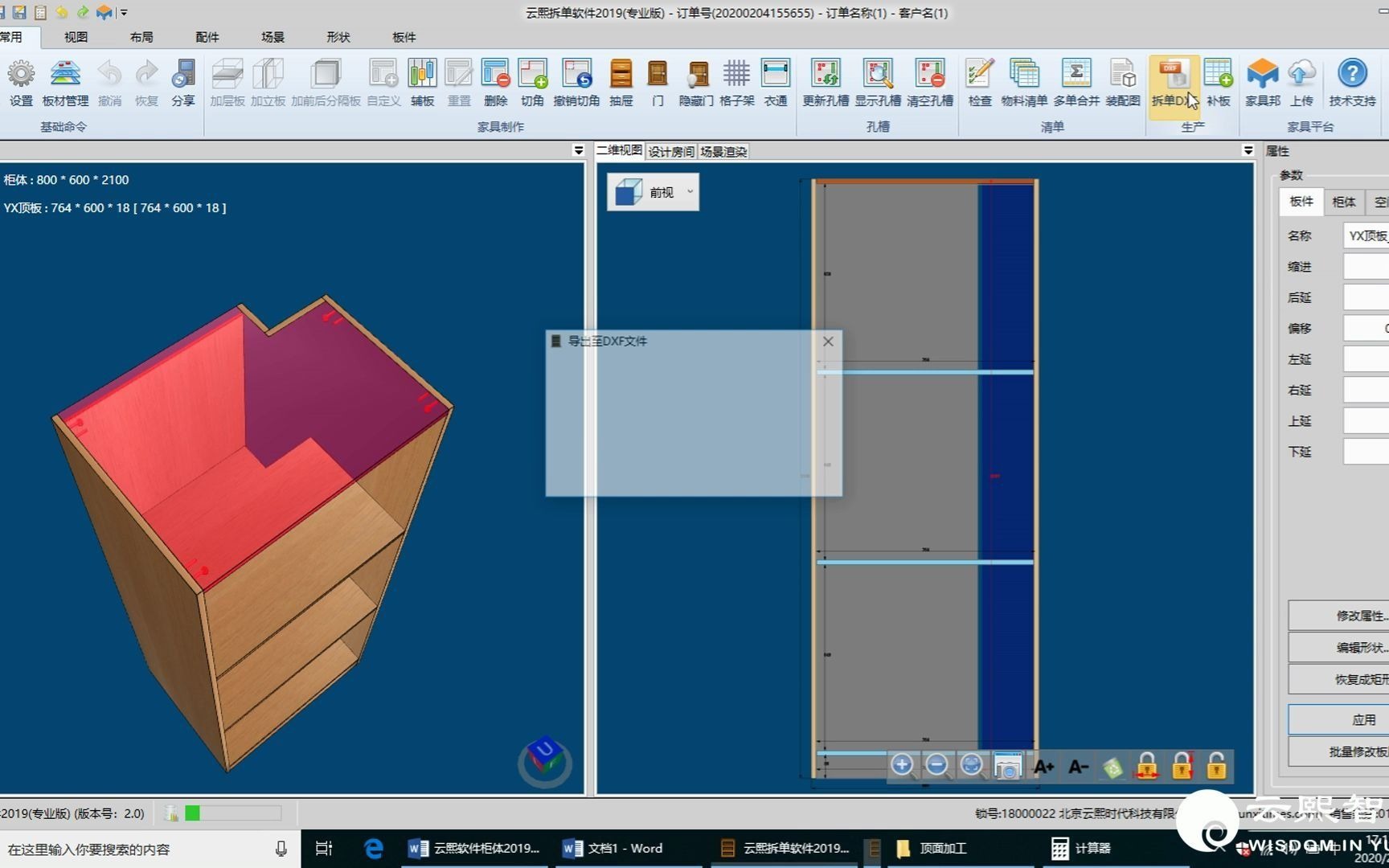Click the 自定义 custom board icon
This screenshot has width=1389, height=868.
click(x=383, y=82)
